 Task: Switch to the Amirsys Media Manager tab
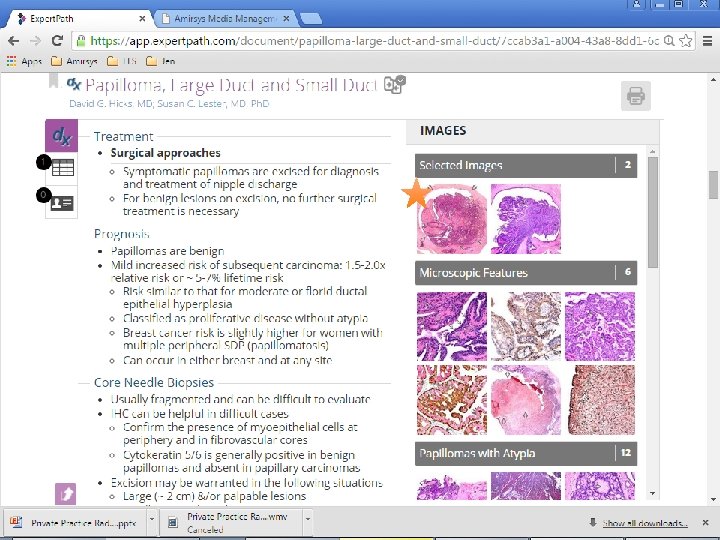pos(225,19)
